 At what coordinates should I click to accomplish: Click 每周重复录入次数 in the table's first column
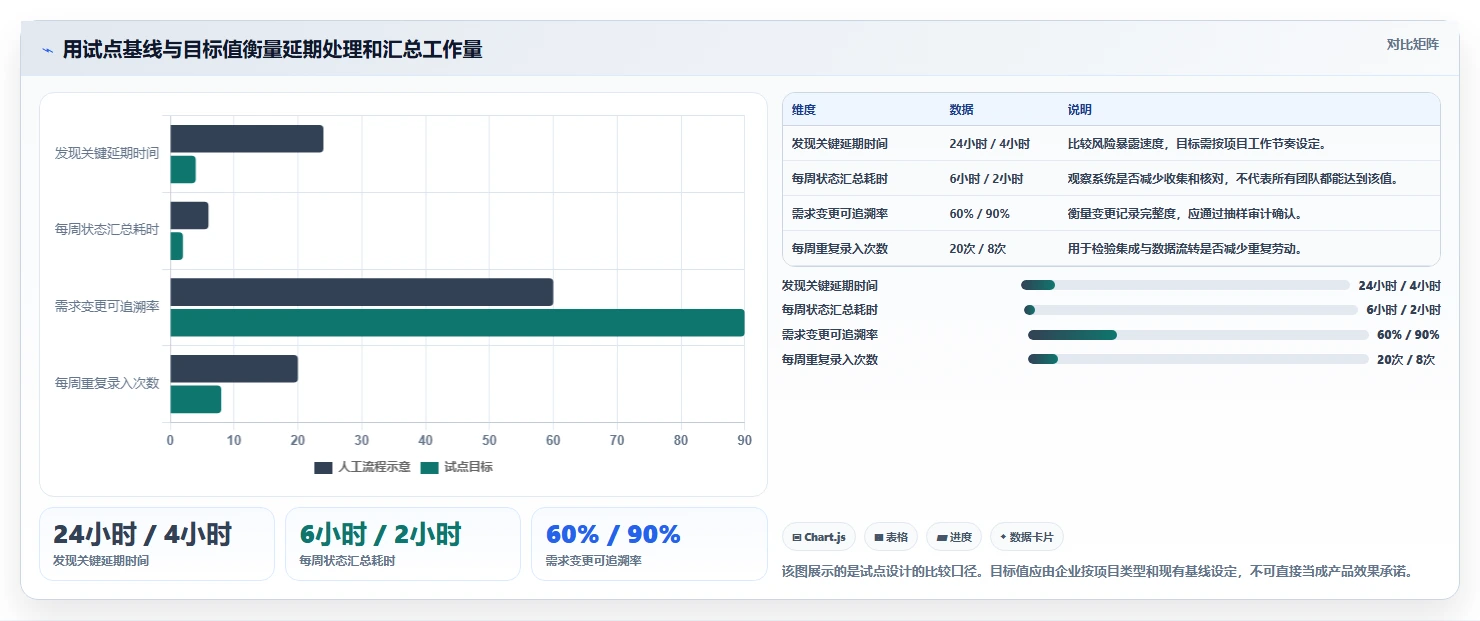(840, 249)
